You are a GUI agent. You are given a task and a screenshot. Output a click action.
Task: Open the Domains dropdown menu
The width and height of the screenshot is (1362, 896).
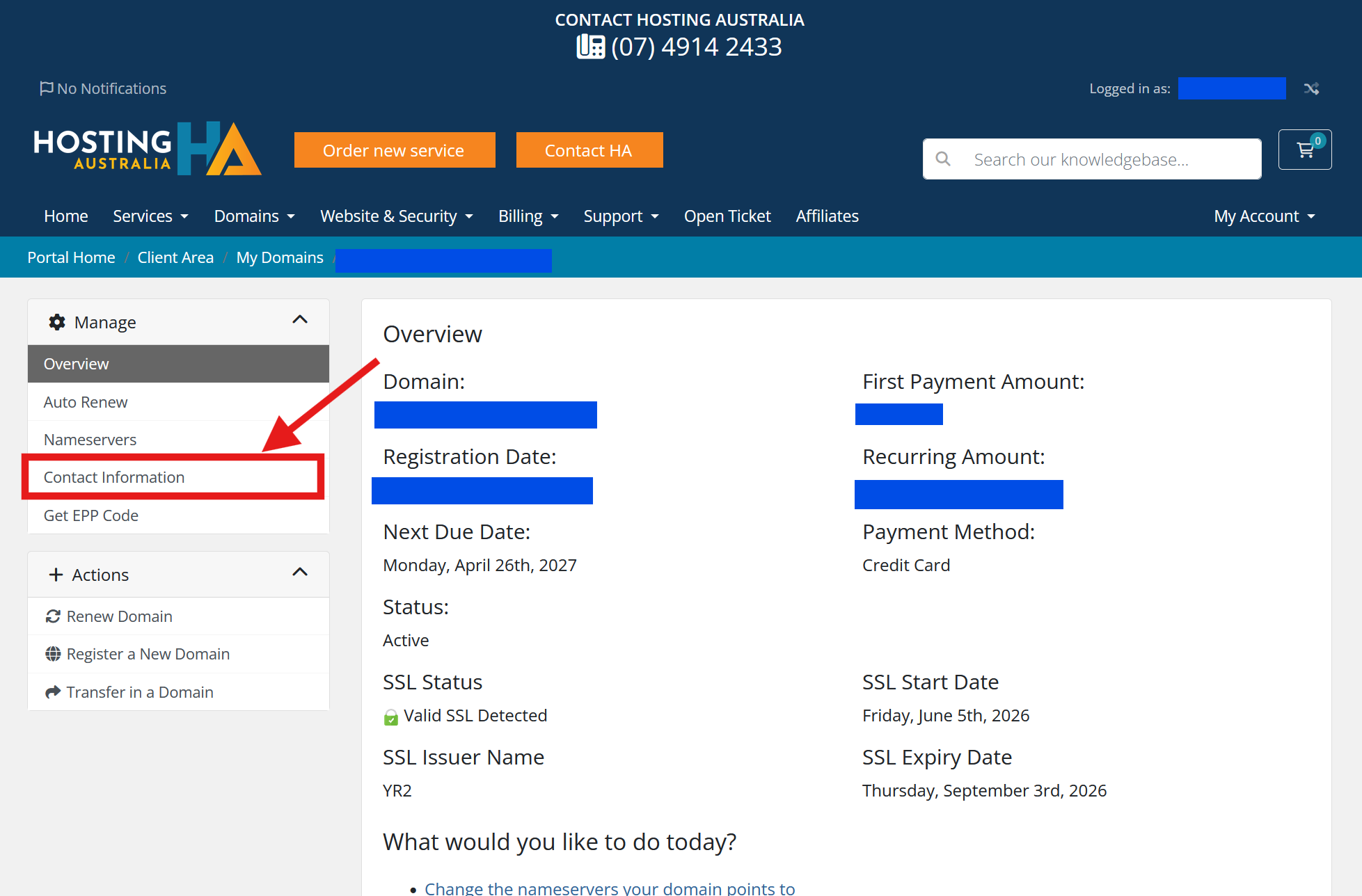[x=255, y=216]
